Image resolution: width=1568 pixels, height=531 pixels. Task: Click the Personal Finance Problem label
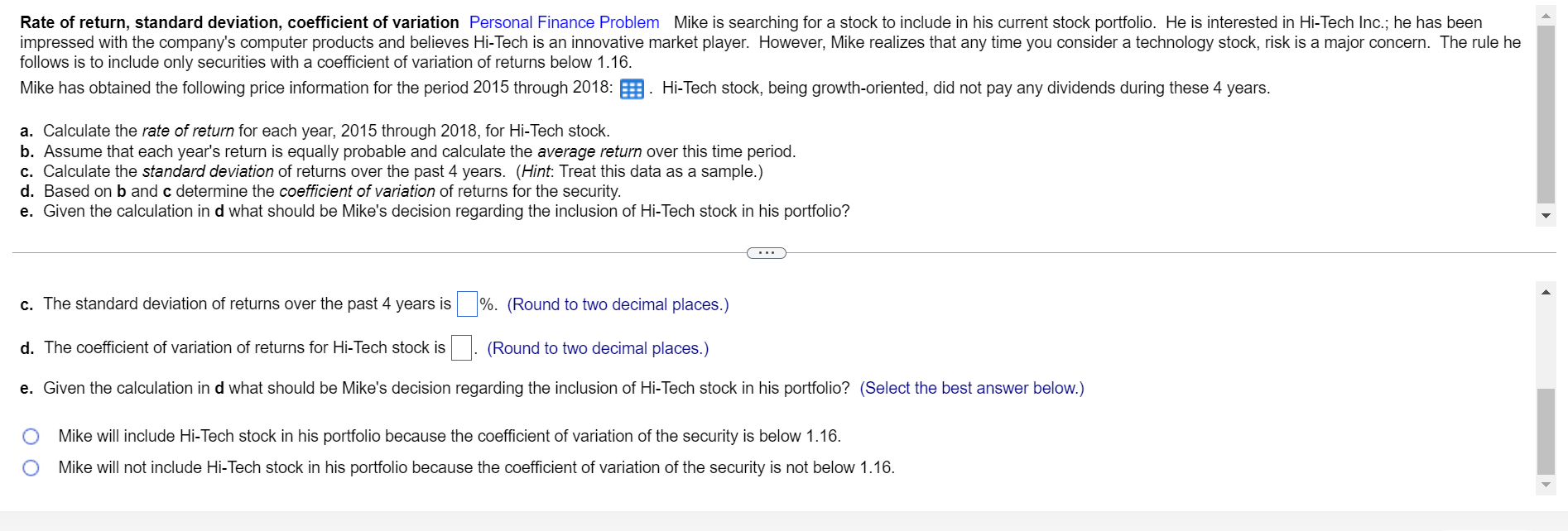click(x=564, y=22)
